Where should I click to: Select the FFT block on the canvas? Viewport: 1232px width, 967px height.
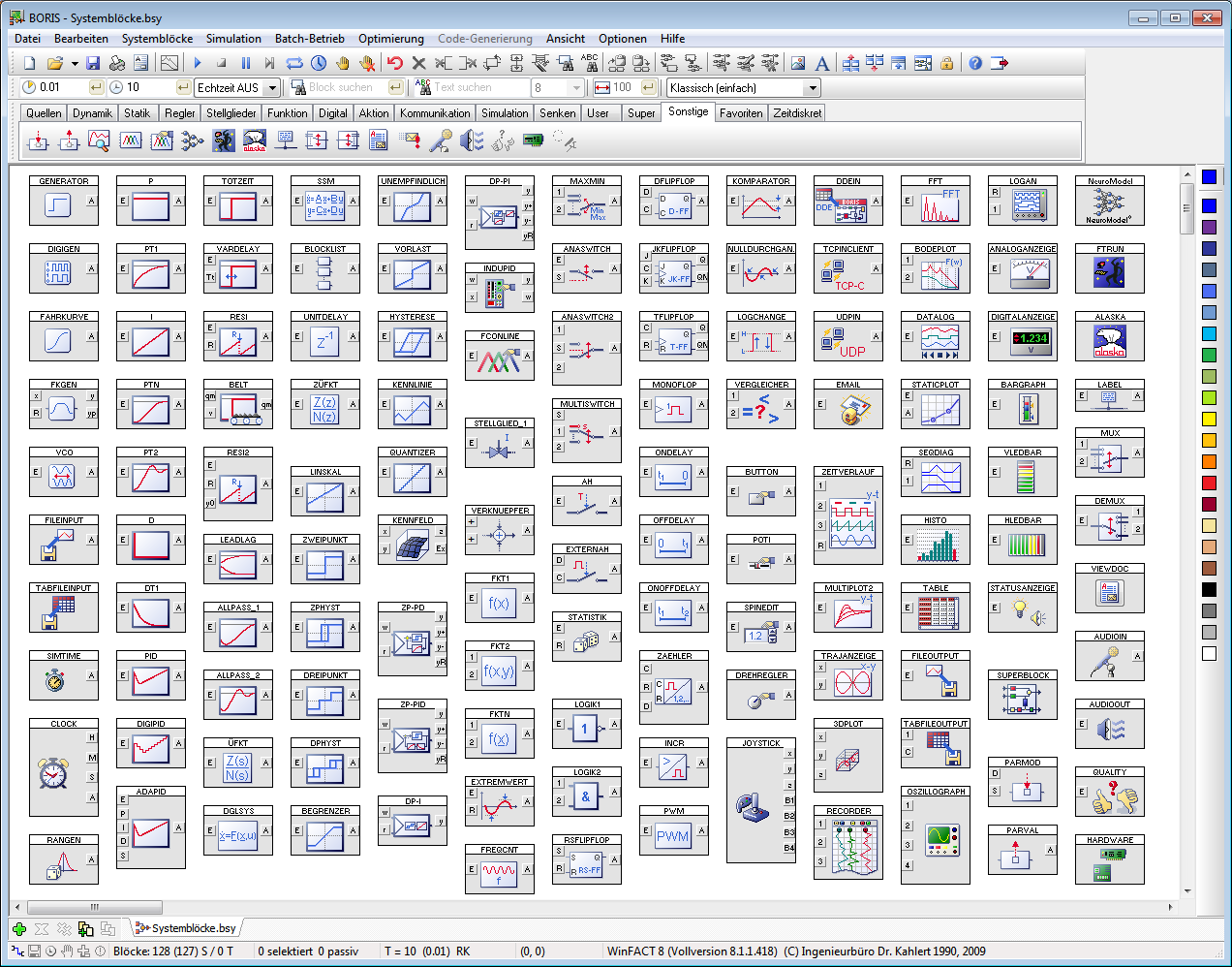click(936, 201)
